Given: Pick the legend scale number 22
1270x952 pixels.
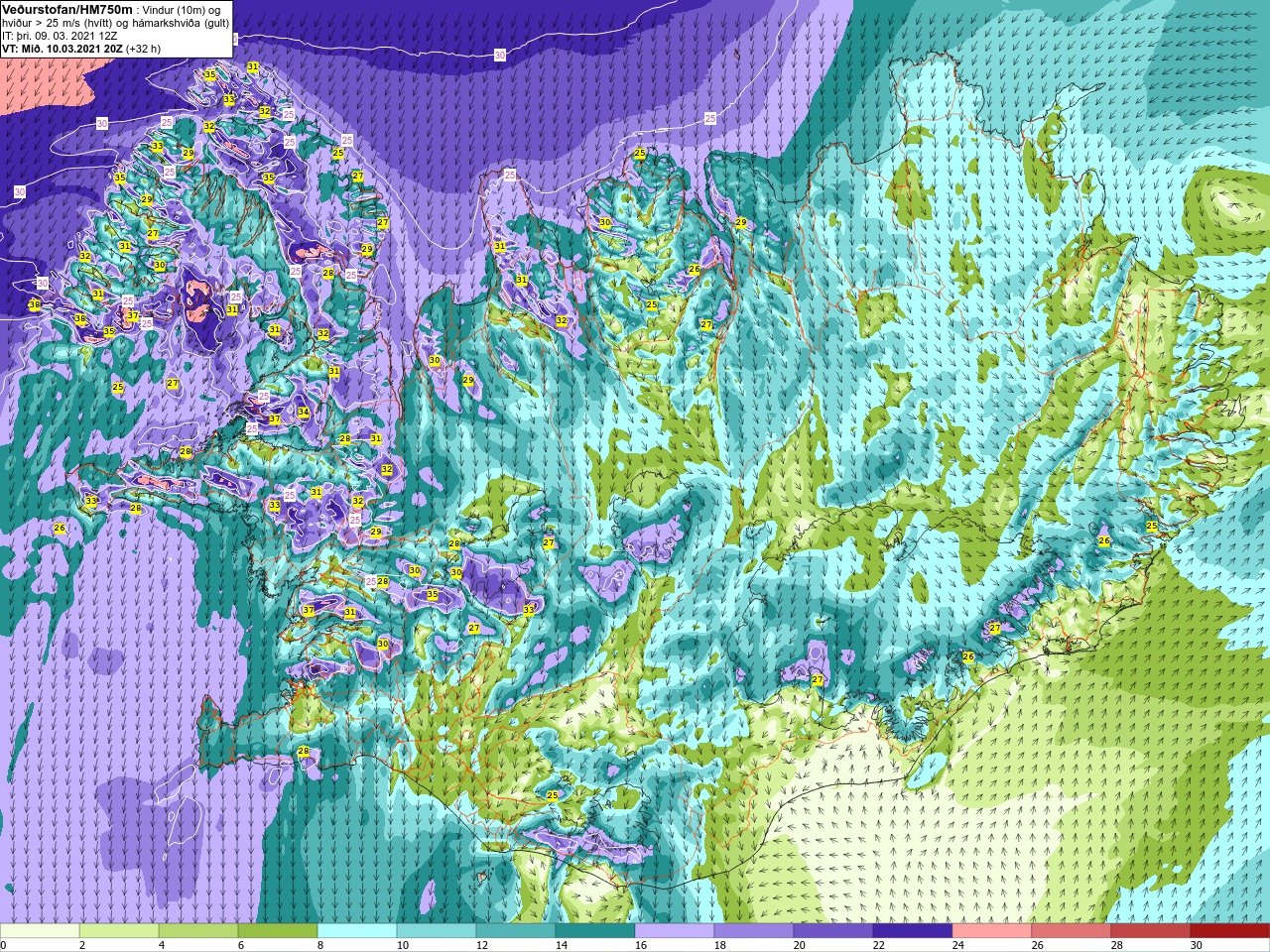Looking at the screenshot, I should (x=879, y=945).
